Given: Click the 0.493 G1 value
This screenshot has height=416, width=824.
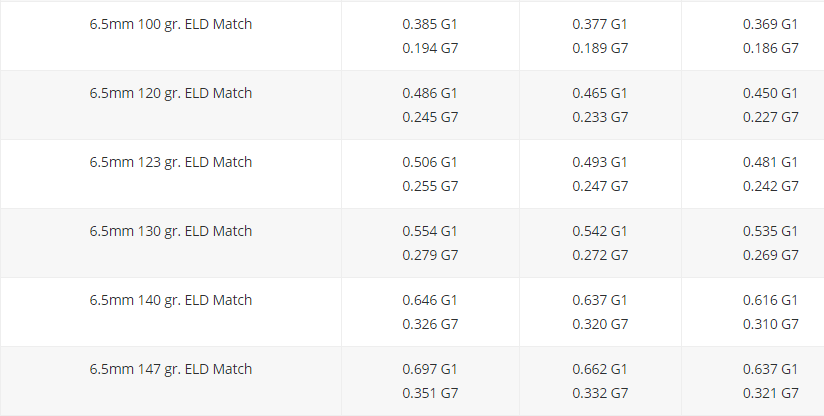Looking at the screenshot, I should pyautogui.click(x=600, y=162).
